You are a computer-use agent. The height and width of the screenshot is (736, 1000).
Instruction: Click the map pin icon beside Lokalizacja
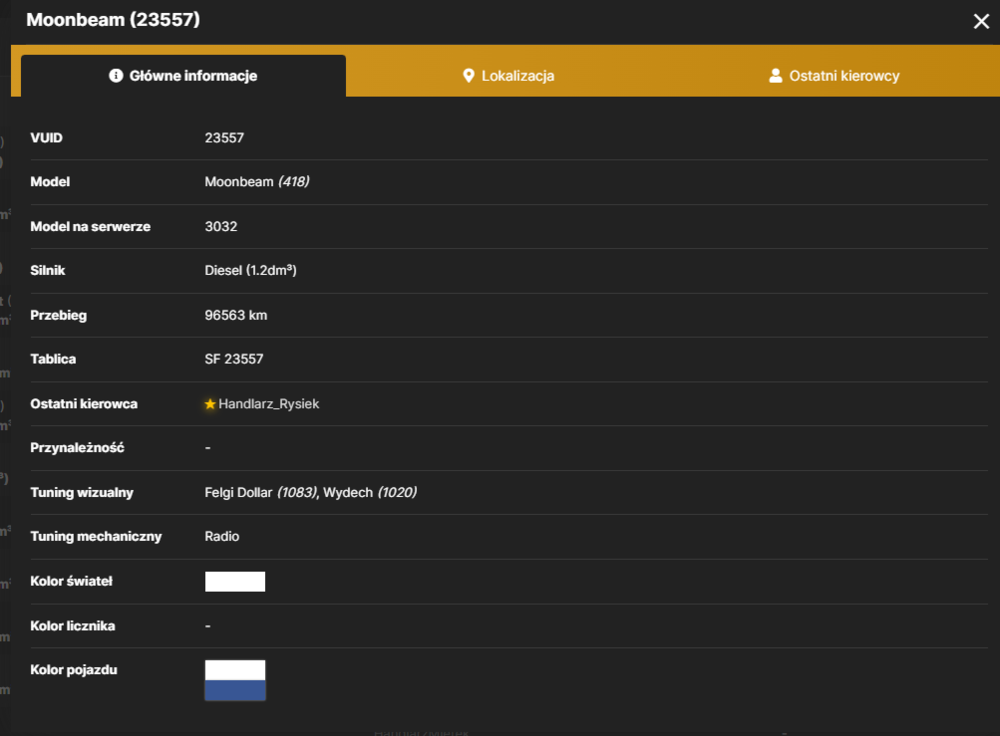click(x=468, y=76)
